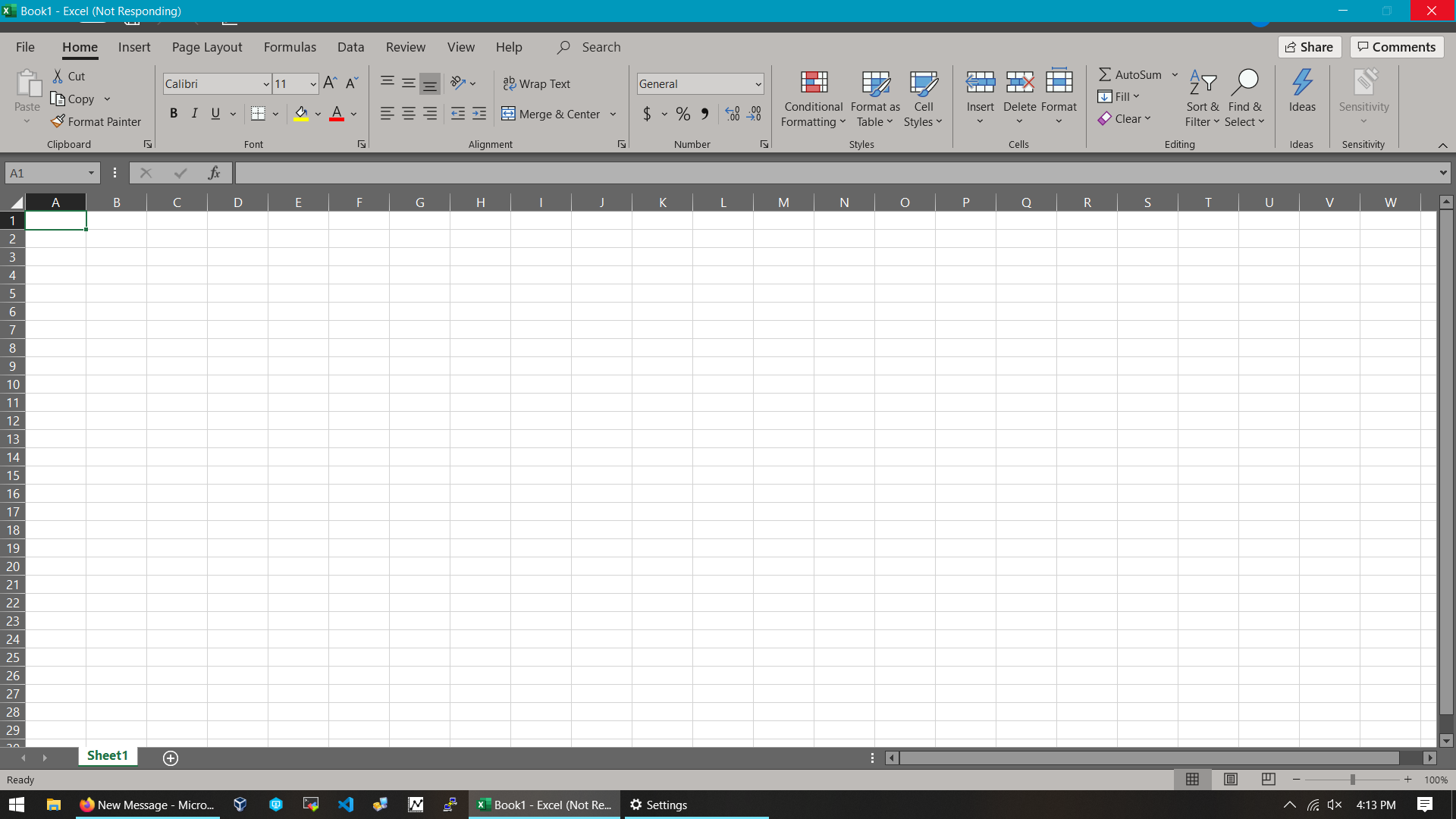This screenshot has width=1456, height=819.
Task: Apply center alignment
Action: 409,113
